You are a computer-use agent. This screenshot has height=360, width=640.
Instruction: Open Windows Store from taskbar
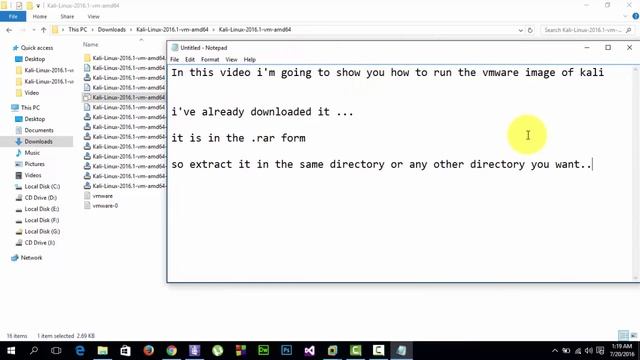(125, 351)
